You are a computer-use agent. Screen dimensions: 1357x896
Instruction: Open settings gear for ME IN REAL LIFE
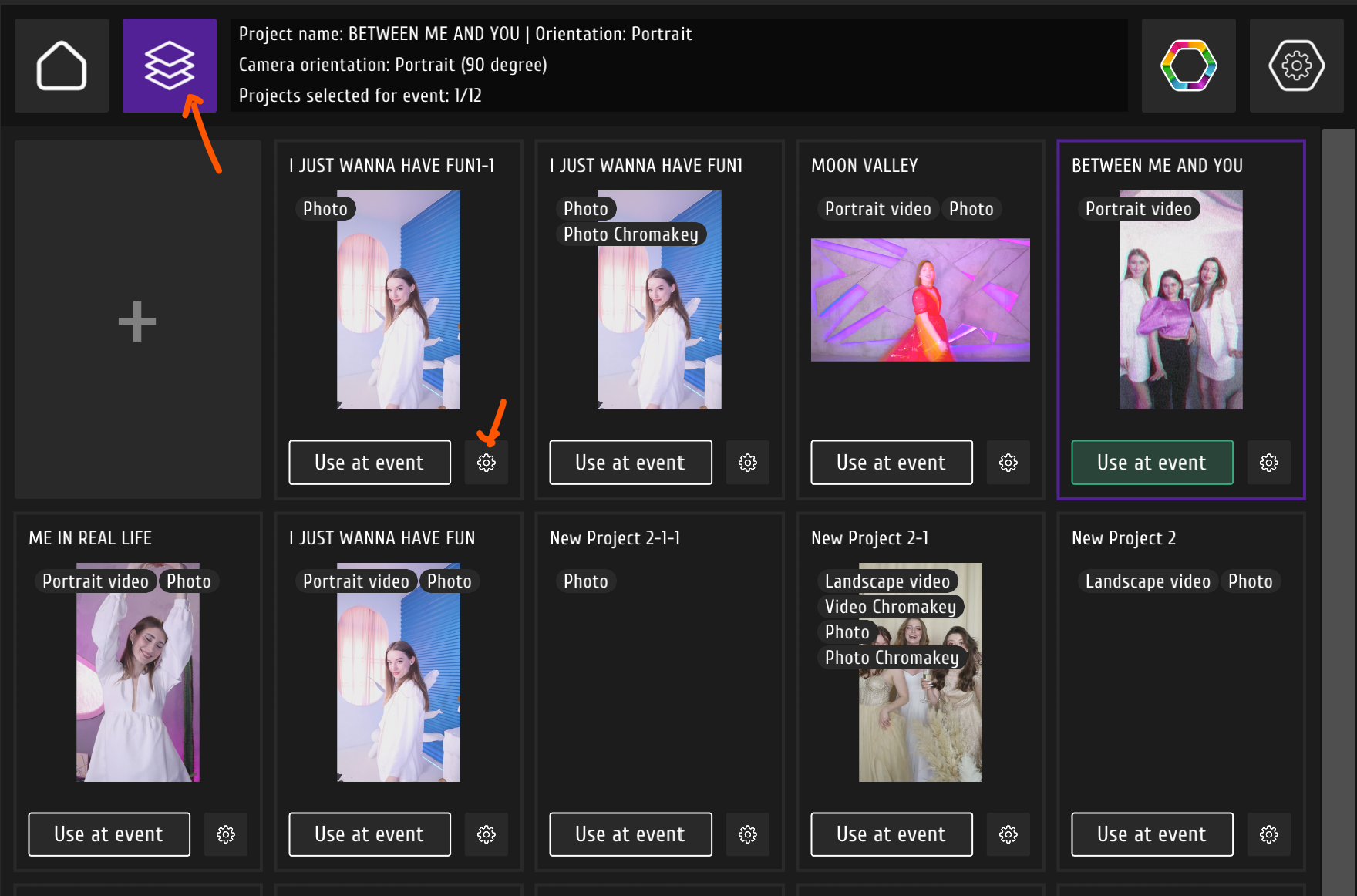pyautogui.click(x=226, y=834)
